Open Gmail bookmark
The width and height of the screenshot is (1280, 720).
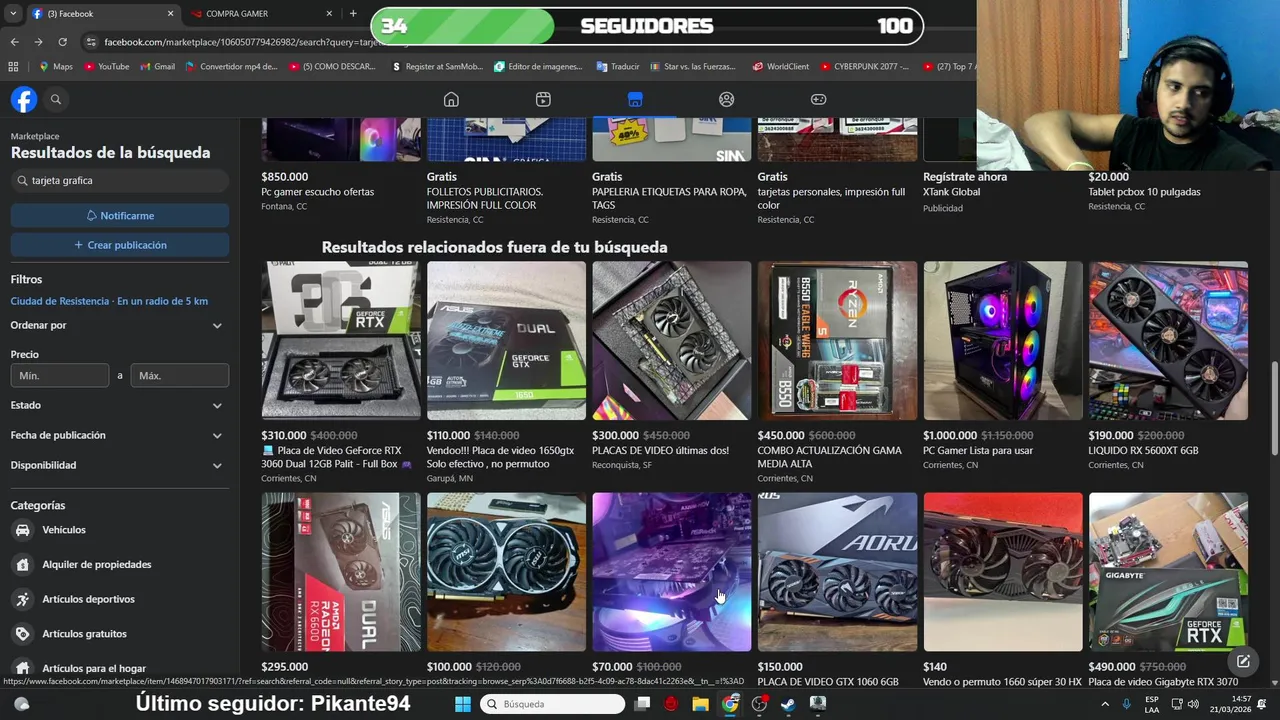click(157, 67)
